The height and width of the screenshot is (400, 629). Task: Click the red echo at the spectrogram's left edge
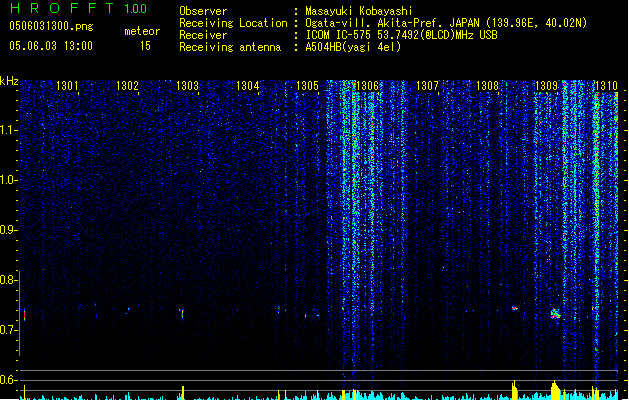(24, 314)
